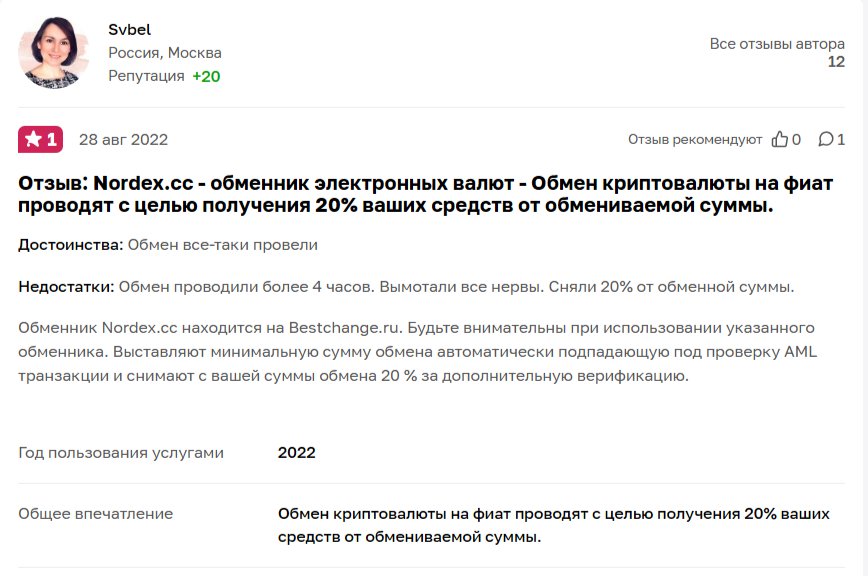The height and width of the screenshot is (576, 868).
Task: Click the thumbs-up recommend icon
Action: pyautogui.click(x=779, y=139)
